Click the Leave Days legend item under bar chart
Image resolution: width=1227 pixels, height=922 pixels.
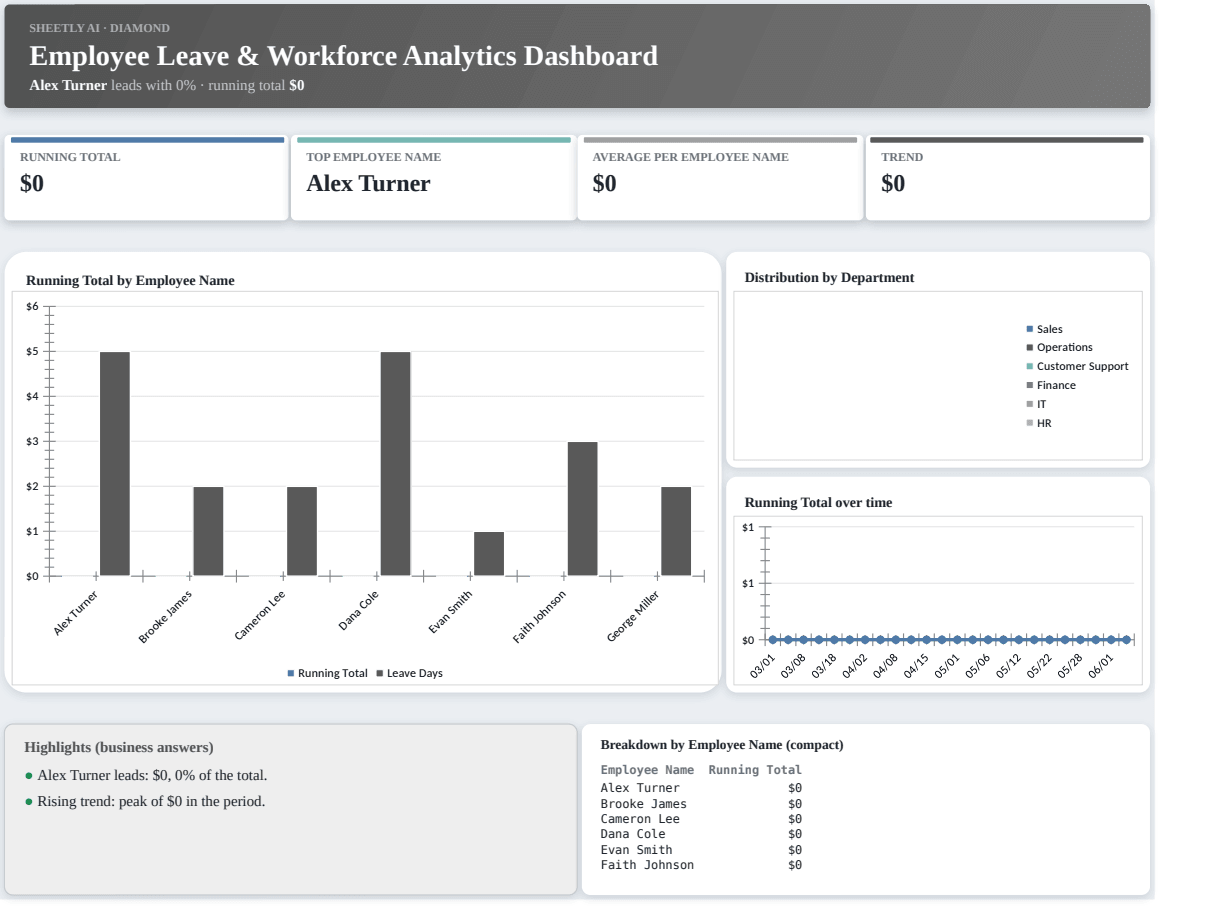[x=409, y=673]
